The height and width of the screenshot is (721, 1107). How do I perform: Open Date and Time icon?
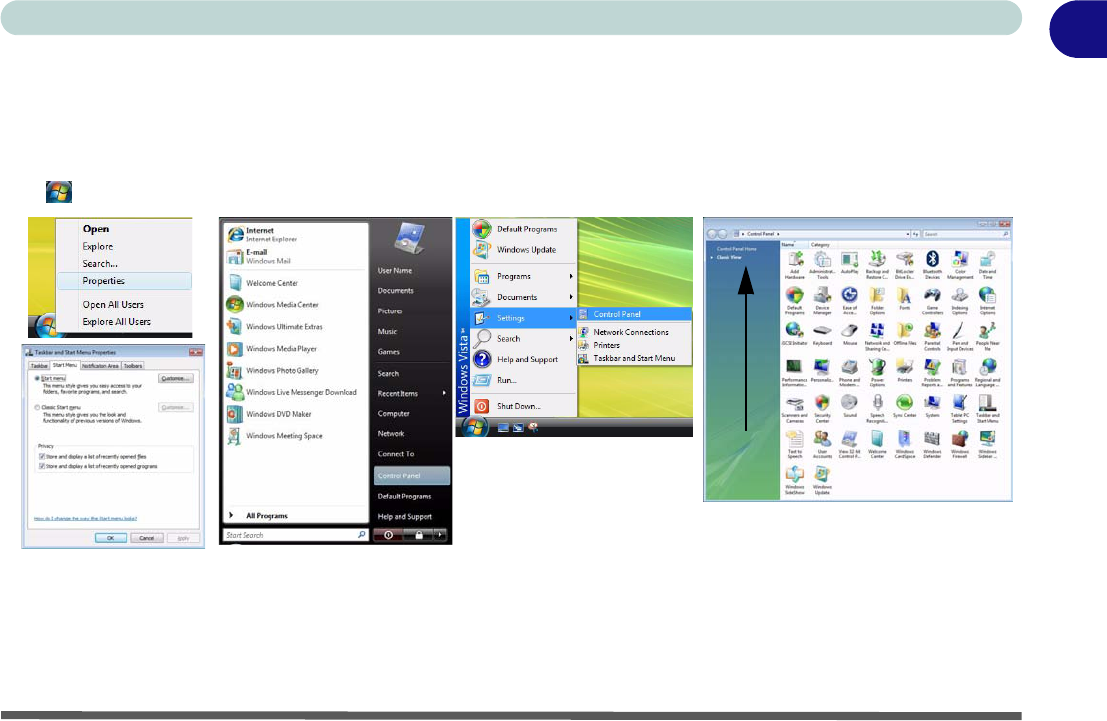(987, 265)
